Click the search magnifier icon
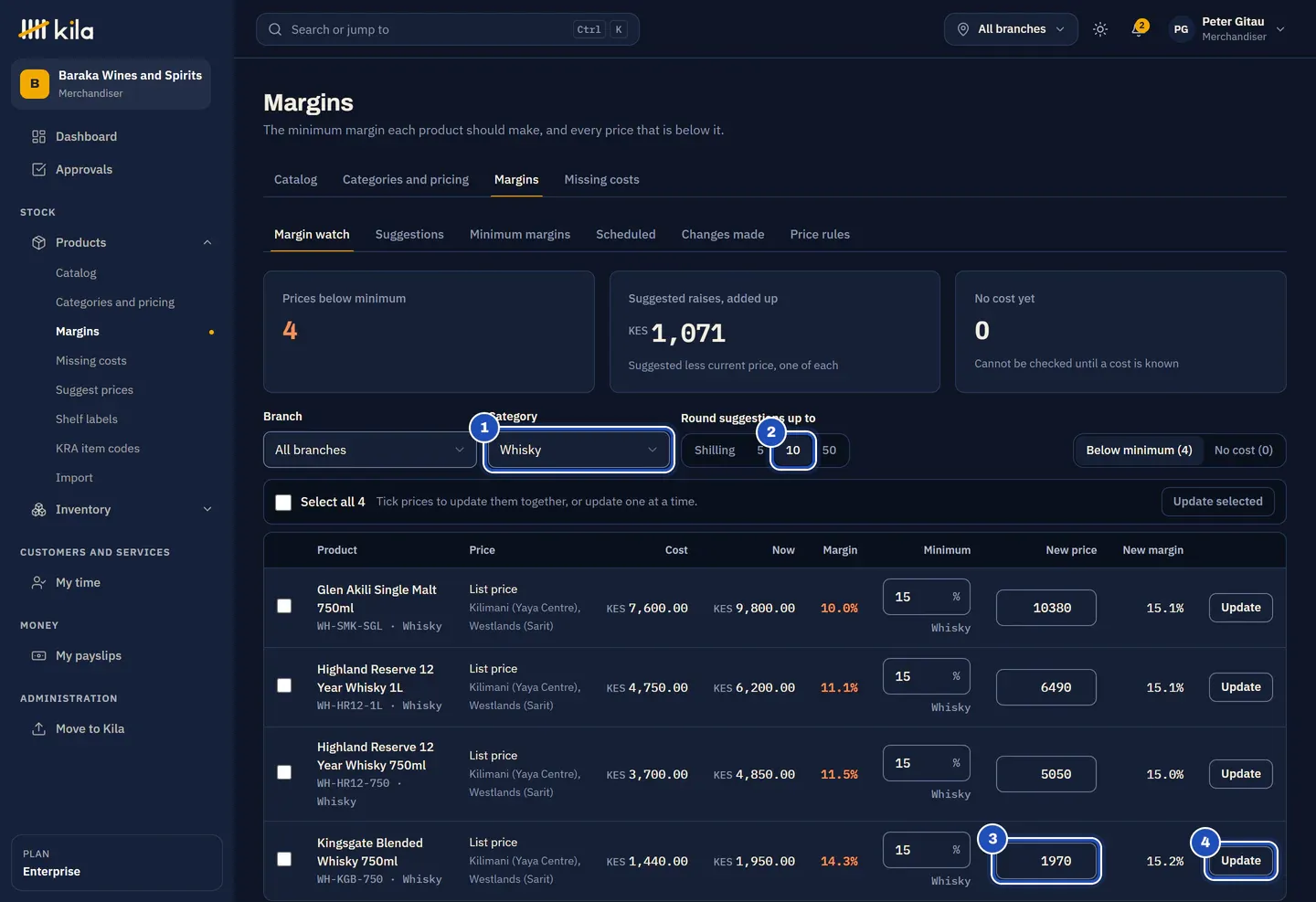 click(275, 29)
